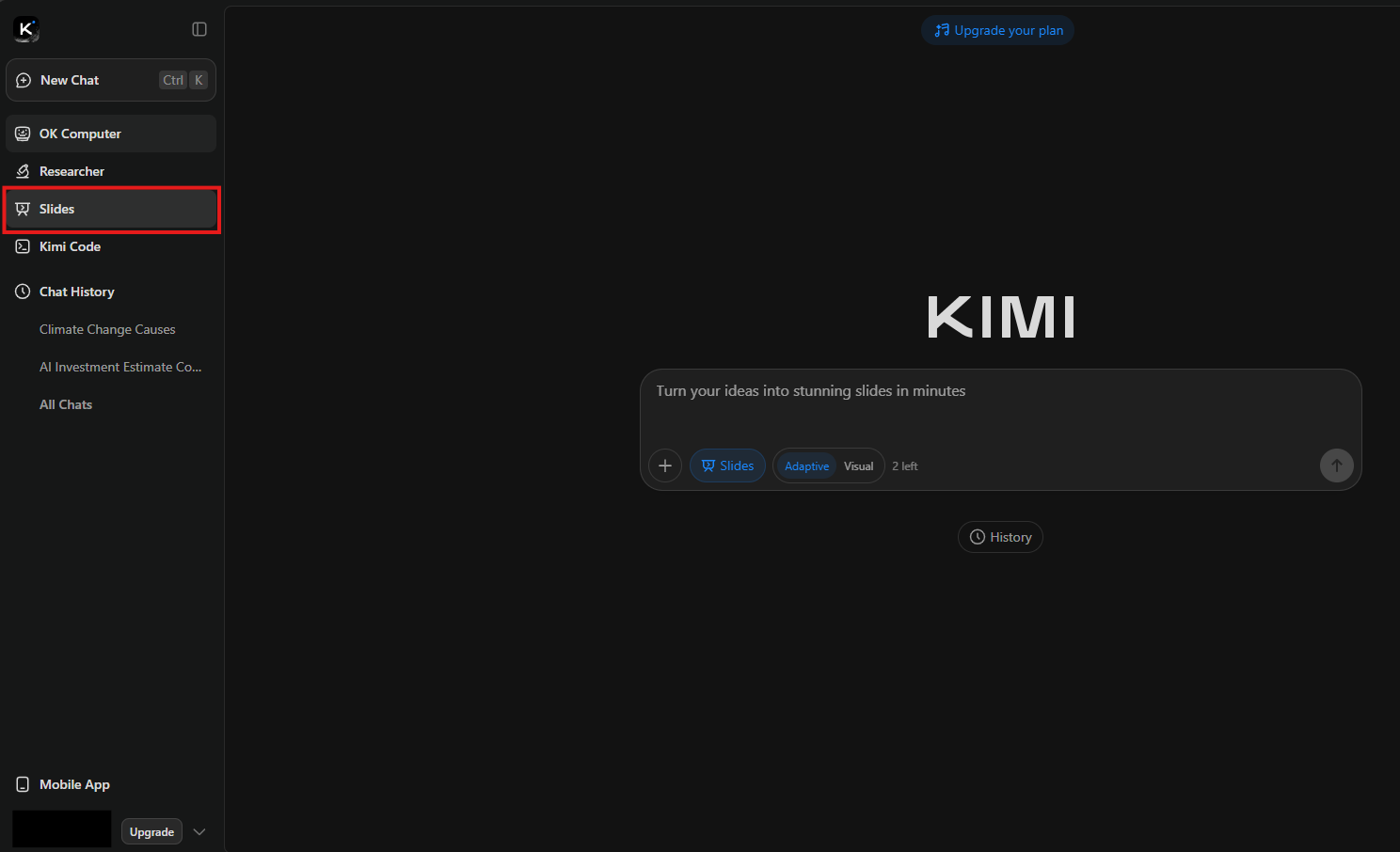Click the plus attachment icon in the prompt box
This screenshot has height=852, width=1400.
pos(665,465)
